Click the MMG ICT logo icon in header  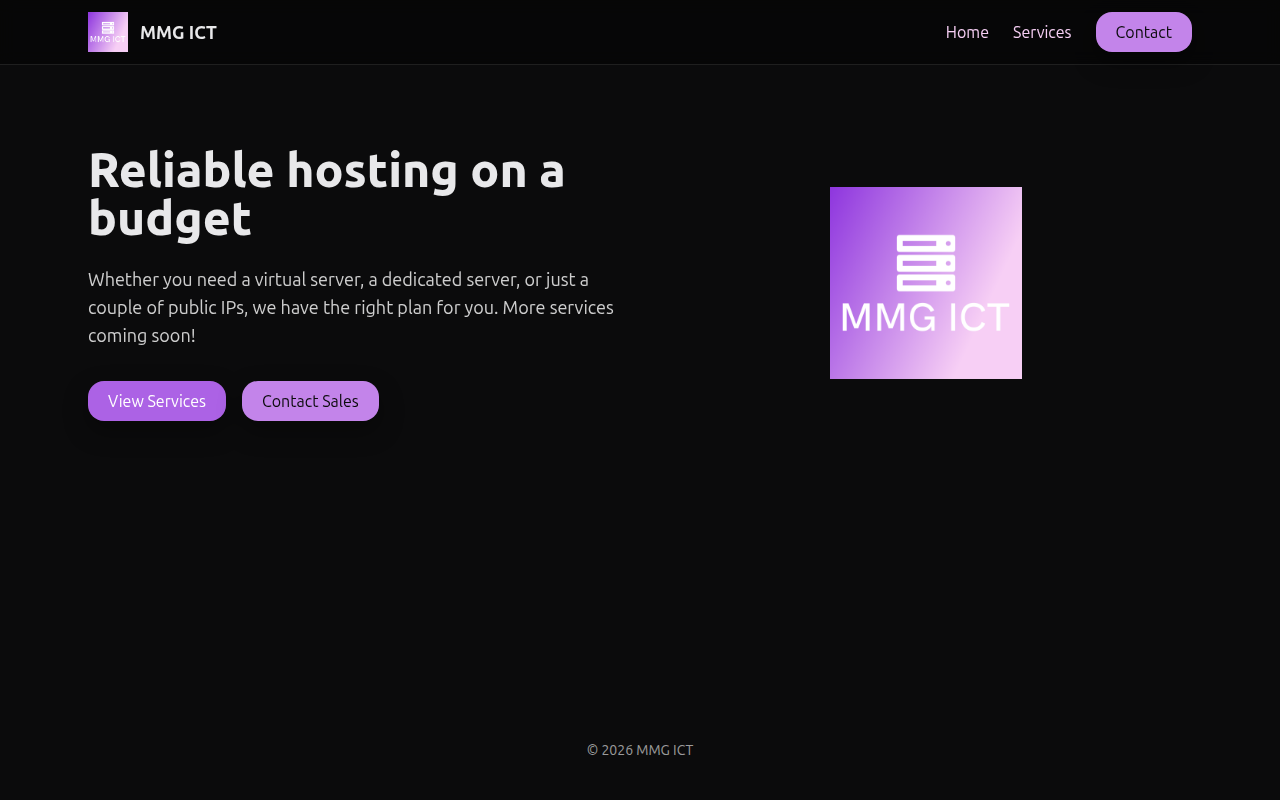[x=108, y=32]
